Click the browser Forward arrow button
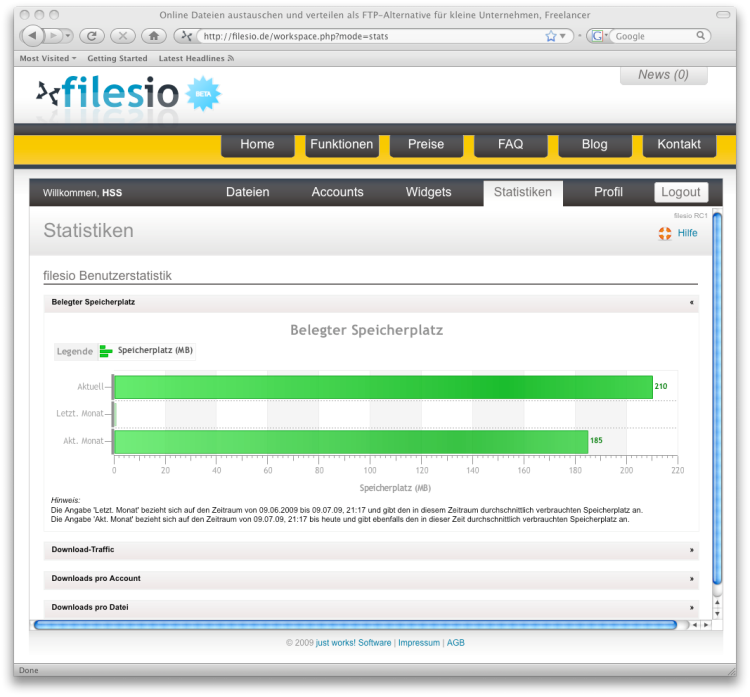750x697 pixels. click(x=54, y=36)
